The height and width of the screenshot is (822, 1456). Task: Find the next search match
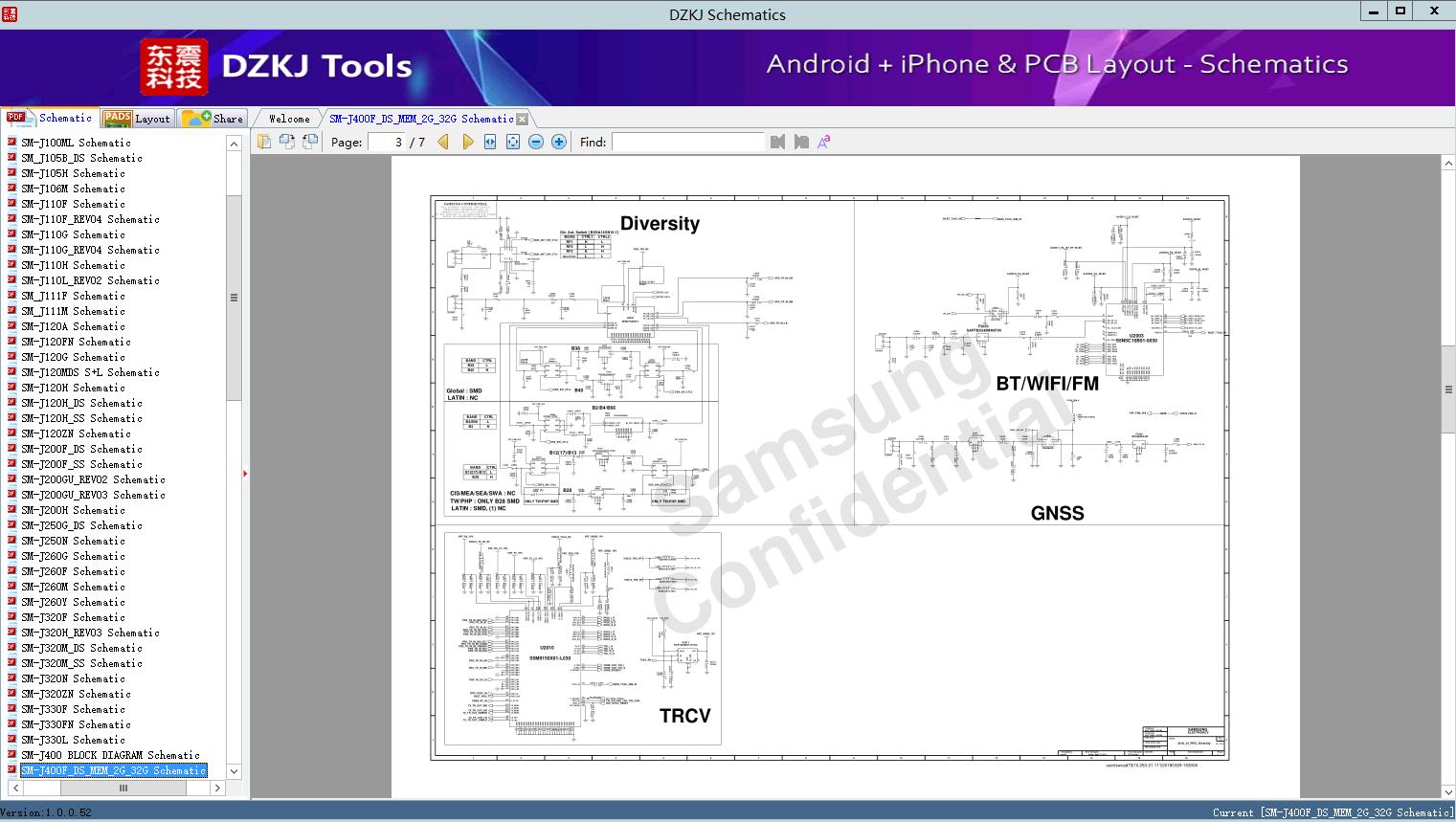coord(801,142)
